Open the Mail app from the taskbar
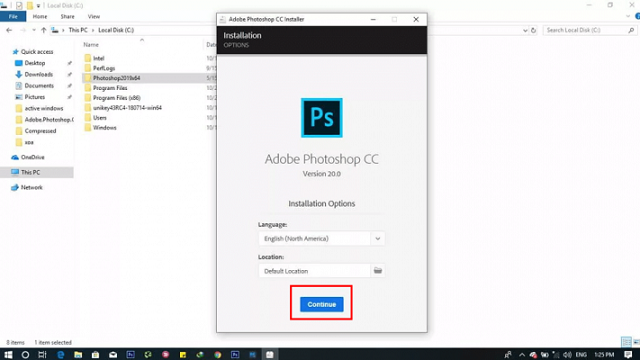The width and height of the screenshot is (640, 360). click(113, 355)
